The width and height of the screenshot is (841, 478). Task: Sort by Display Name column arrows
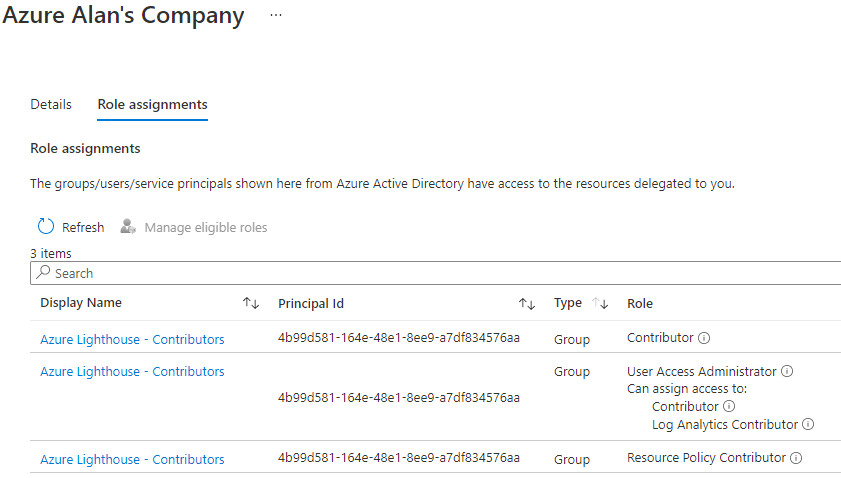[251, 303]
